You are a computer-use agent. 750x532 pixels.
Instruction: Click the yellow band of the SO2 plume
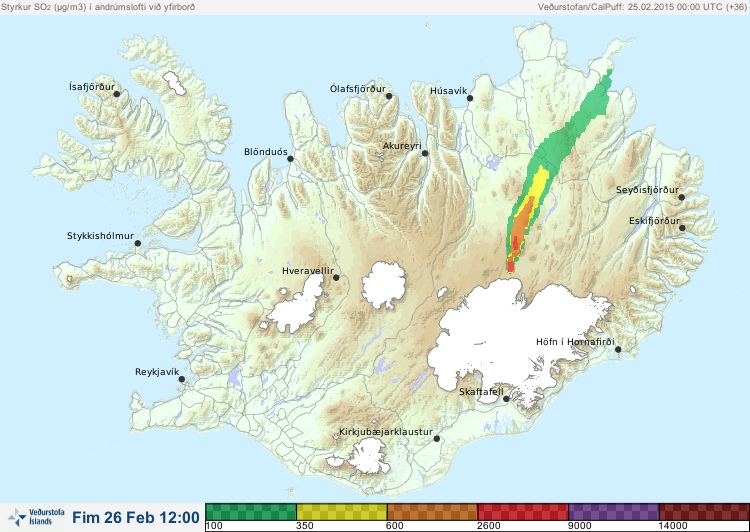(540, 182)
